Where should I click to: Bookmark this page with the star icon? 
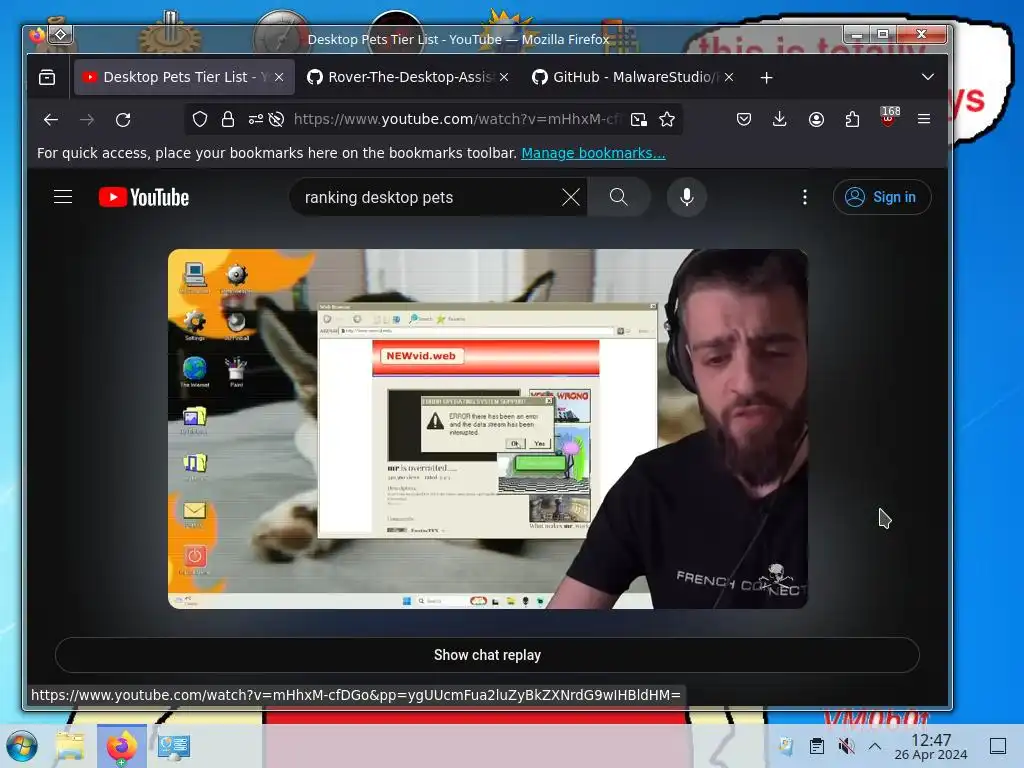pos(667,119)
